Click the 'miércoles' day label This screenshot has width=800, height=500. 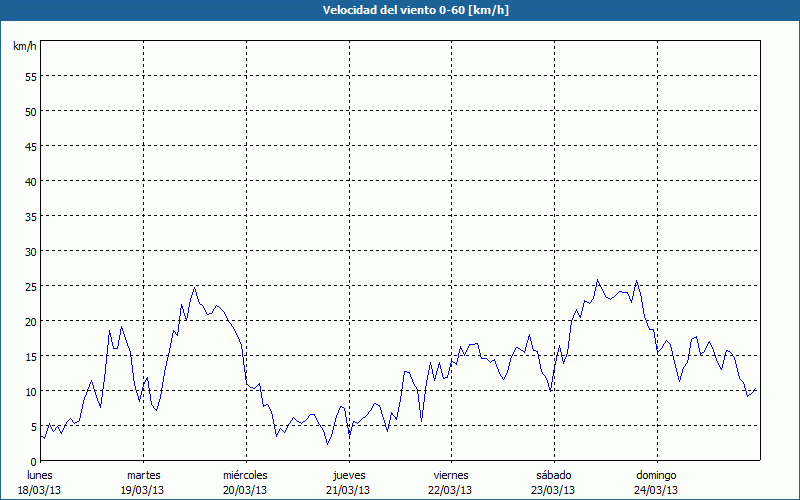pos(245,475)
